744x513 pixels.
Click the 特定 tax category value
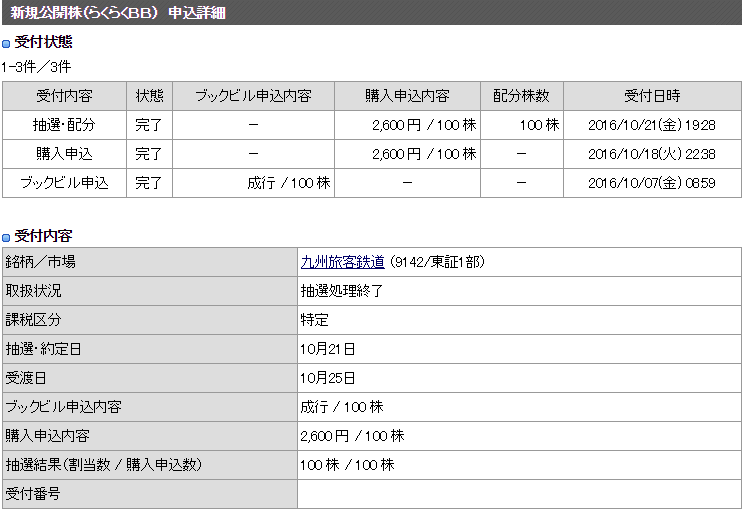click(x=315, y=320)
